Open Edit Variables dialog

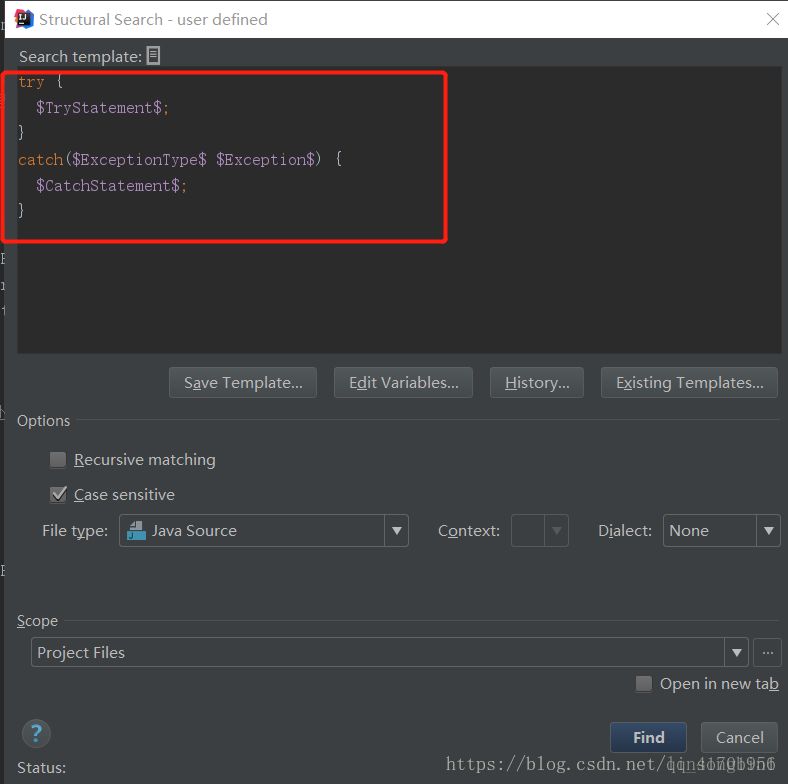[x=403, y=382]
